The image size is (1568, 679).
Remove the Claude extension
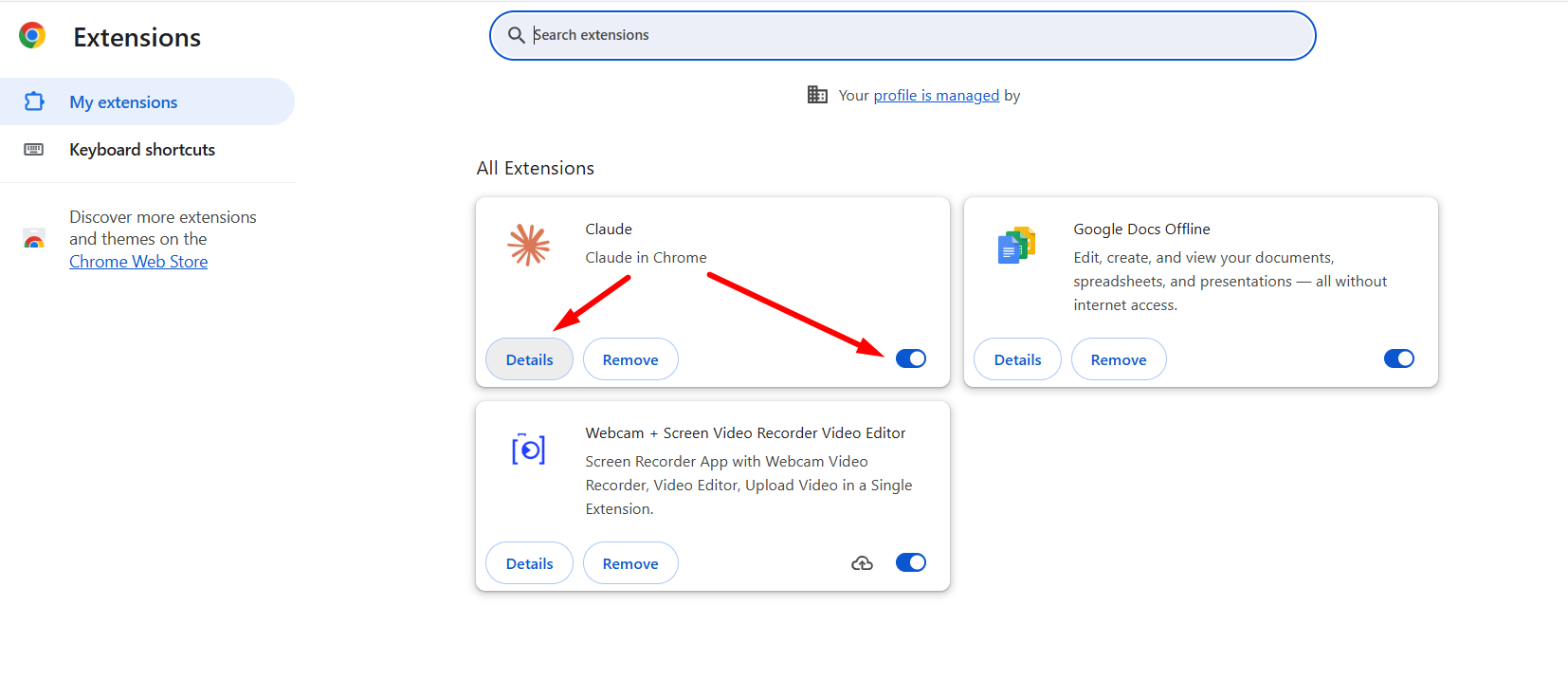pyautogui.click(x=630, y=359)
